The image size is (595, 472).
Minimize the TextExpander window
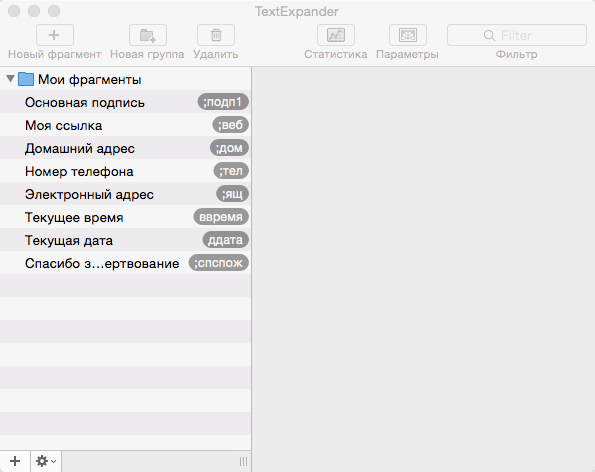(34, 11)
